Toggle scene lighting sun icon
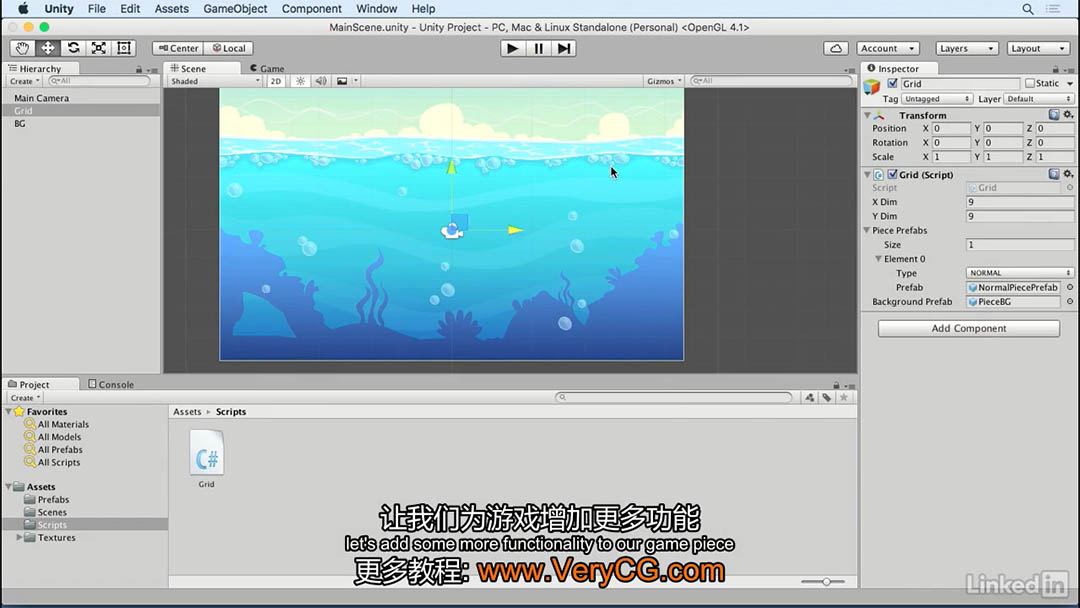Viewport: 1080px width, 608px height. [300, 81]
